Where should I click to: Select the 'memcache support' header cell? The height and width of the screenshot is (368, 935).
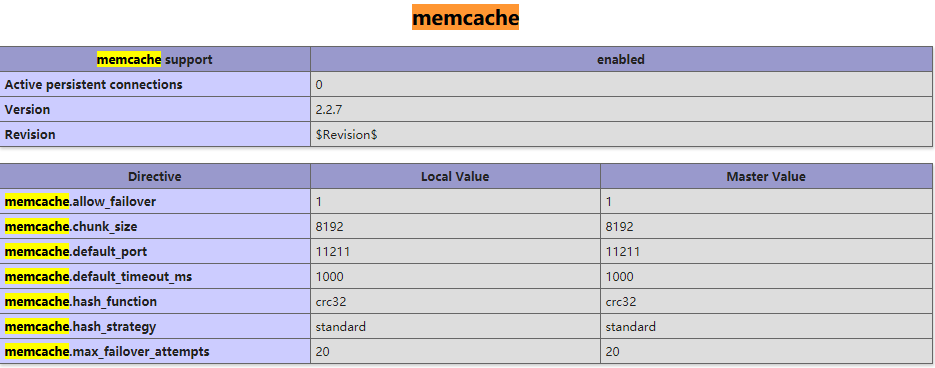[155, 60]
